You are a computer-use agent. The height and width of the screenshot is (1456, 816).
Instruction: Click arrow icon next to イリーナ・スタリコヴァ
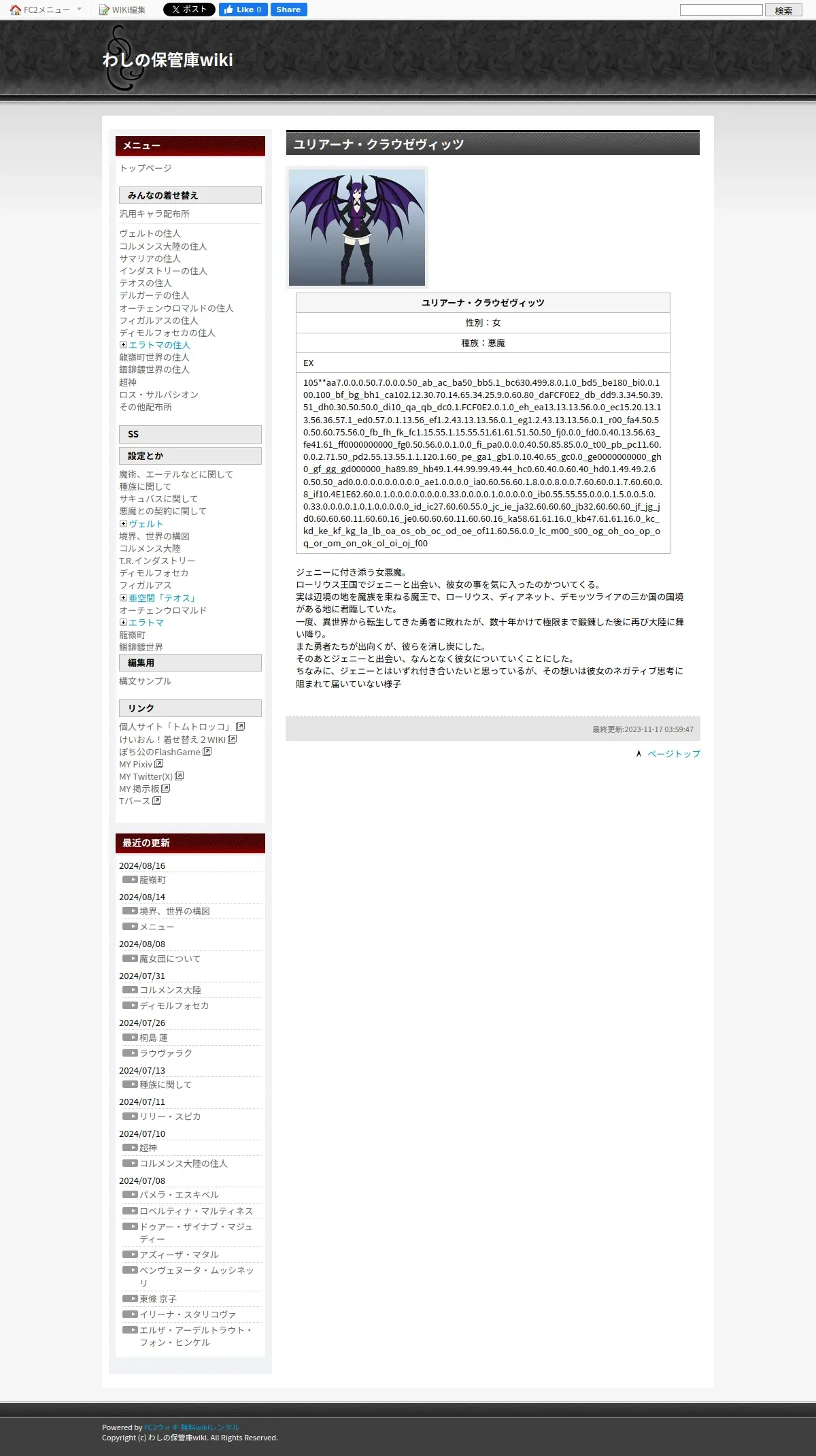click(x=130, y=1314)
